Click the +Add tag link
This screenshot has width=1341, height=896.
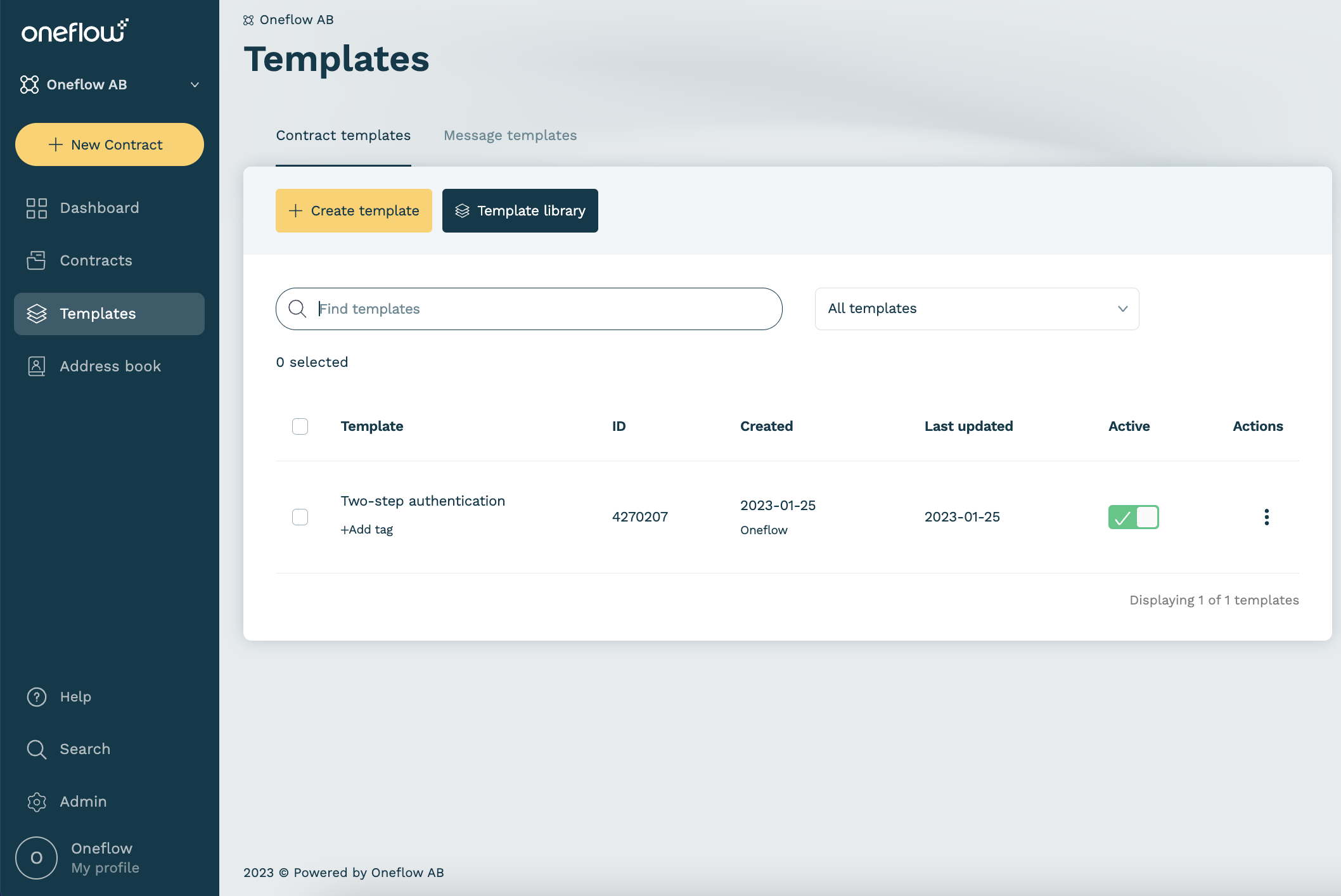coord(367,530)
